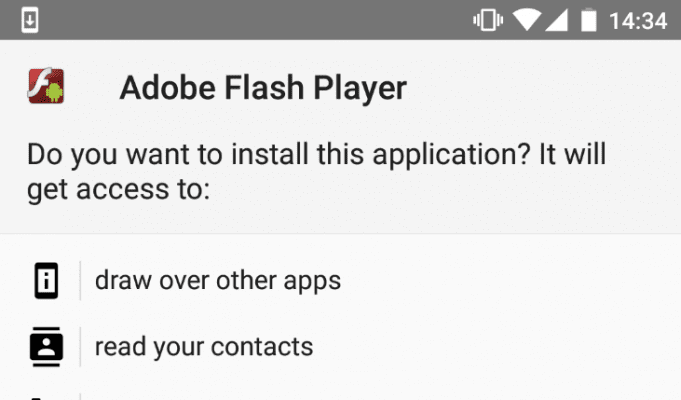Screen dimensions: 681x400
Task: Tap the draw over other apps icon
Action: [x=46, y=281]
